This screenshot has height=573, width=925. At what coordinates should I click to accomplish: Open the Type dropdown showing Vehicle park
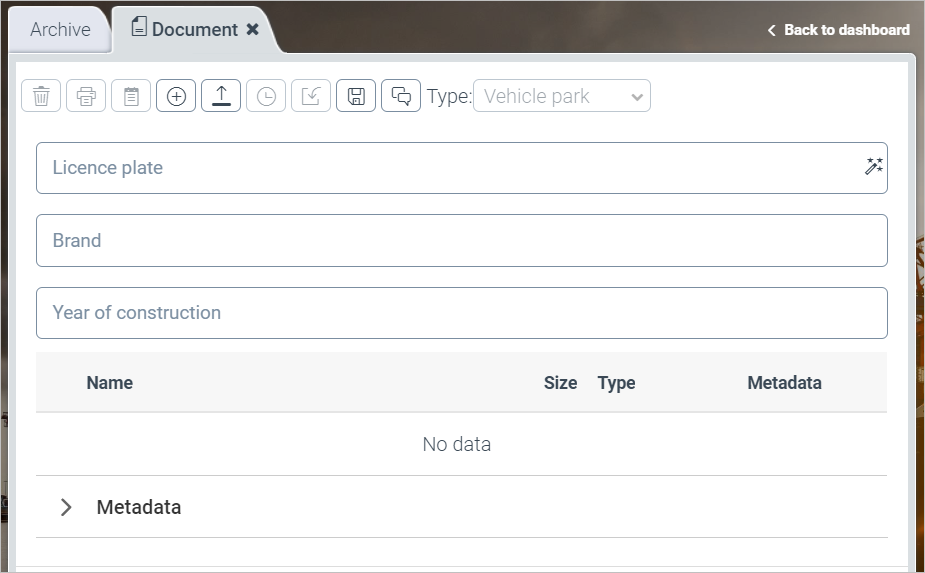[x=561, y=96]
